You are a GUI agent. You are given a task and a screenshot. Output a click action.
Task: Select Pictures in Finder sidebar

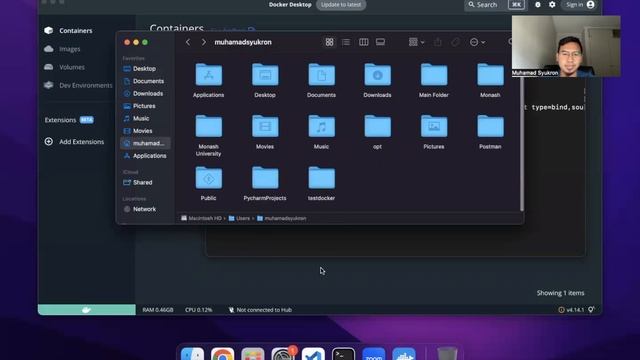tap(145, 106)
